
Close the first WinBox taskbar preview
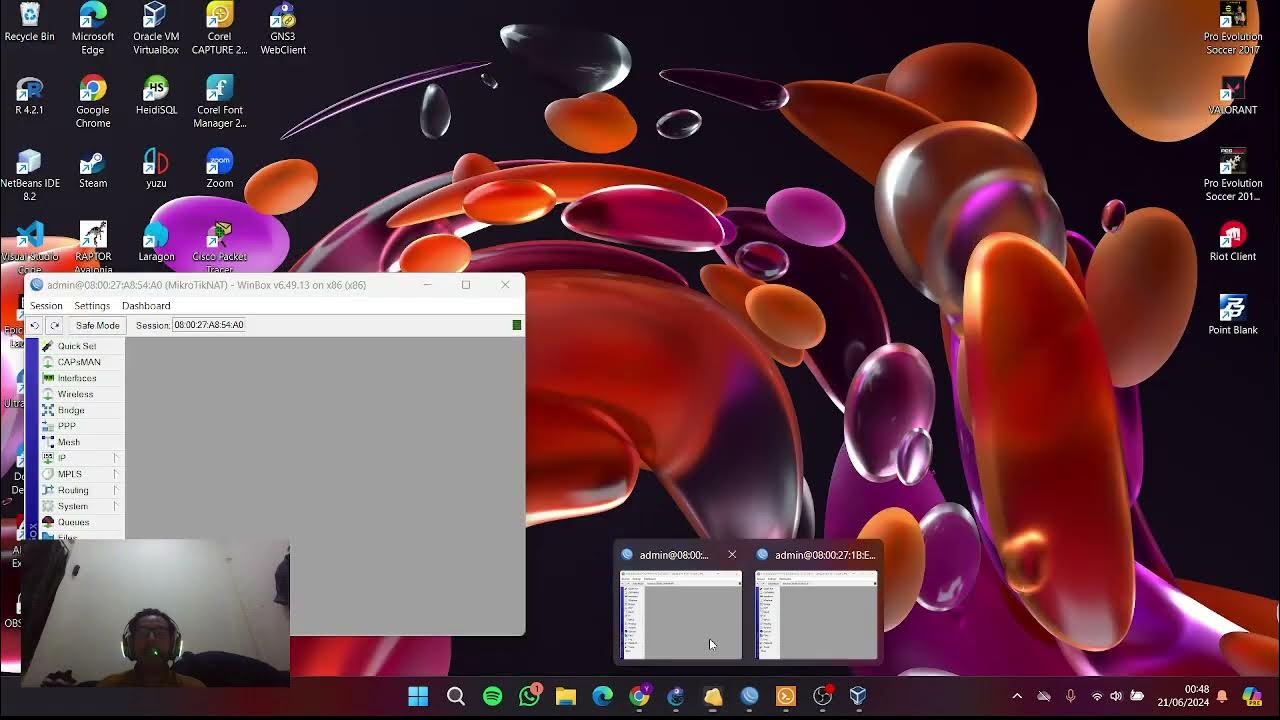pos(732,555)
